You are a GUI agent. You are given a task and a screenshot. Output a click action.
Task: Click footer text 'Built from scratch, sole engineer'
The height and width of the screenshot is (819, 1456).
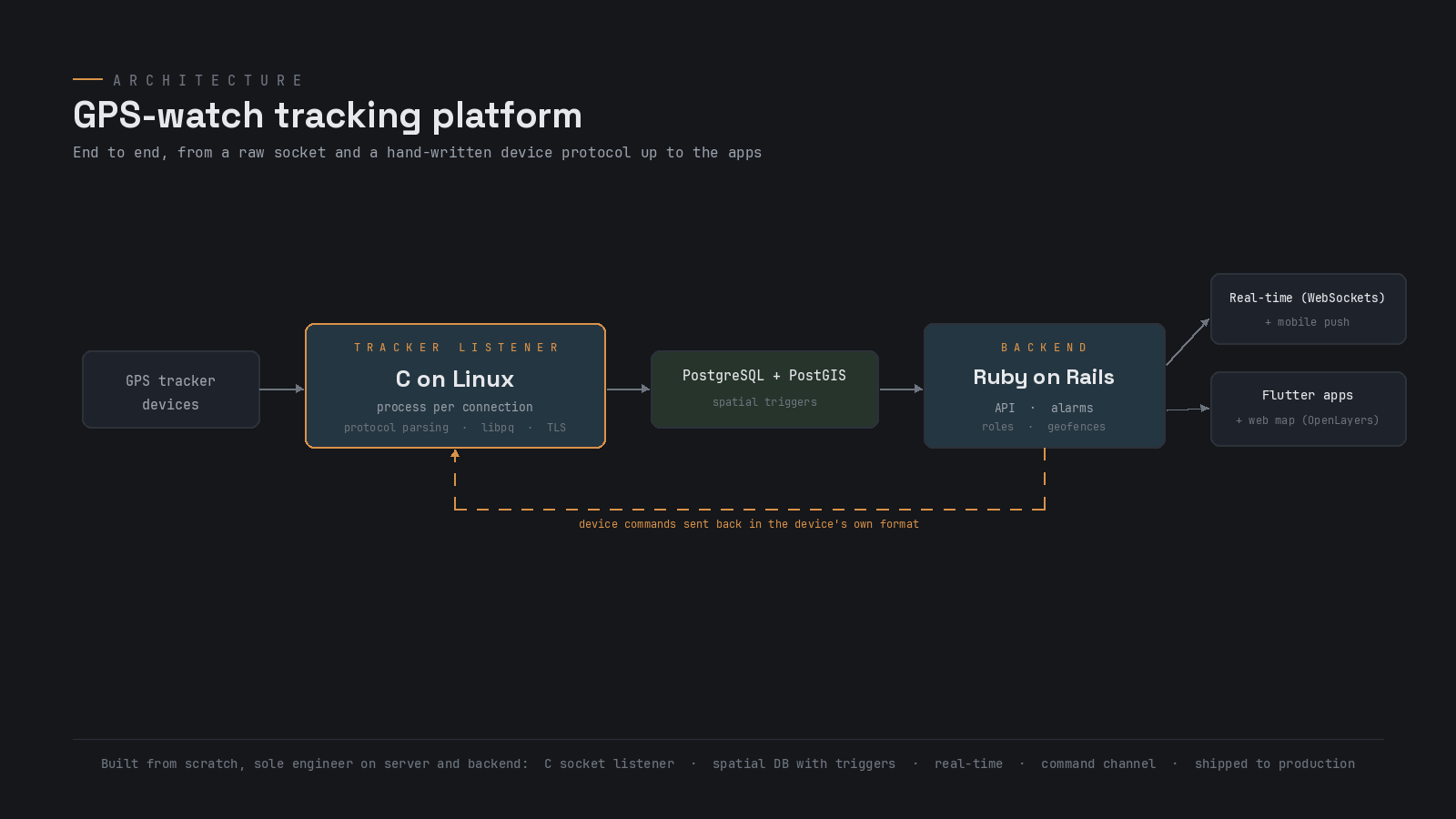(315, 763)
